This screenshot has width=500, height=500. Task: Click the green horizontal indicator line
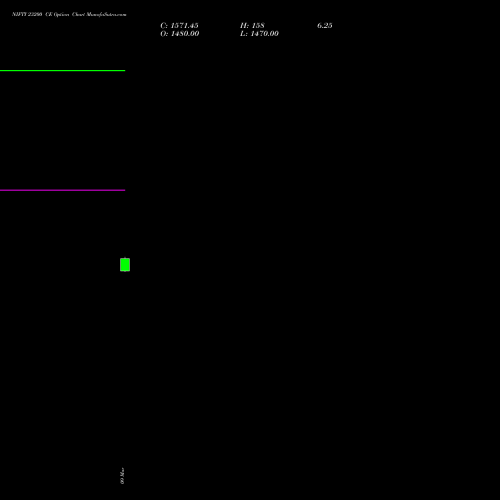coord(62,70)
